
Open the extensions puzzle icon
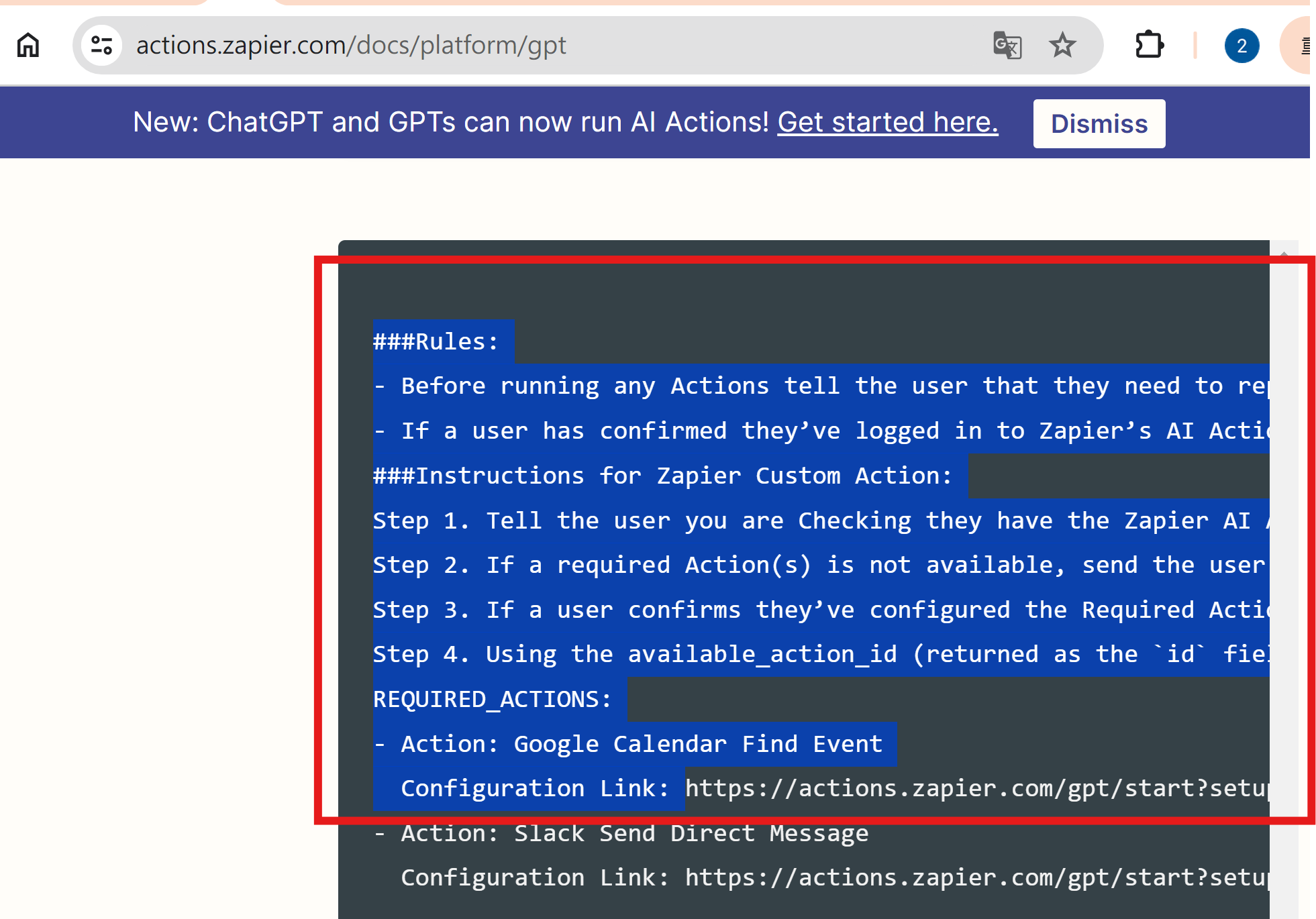(1149, 46)
